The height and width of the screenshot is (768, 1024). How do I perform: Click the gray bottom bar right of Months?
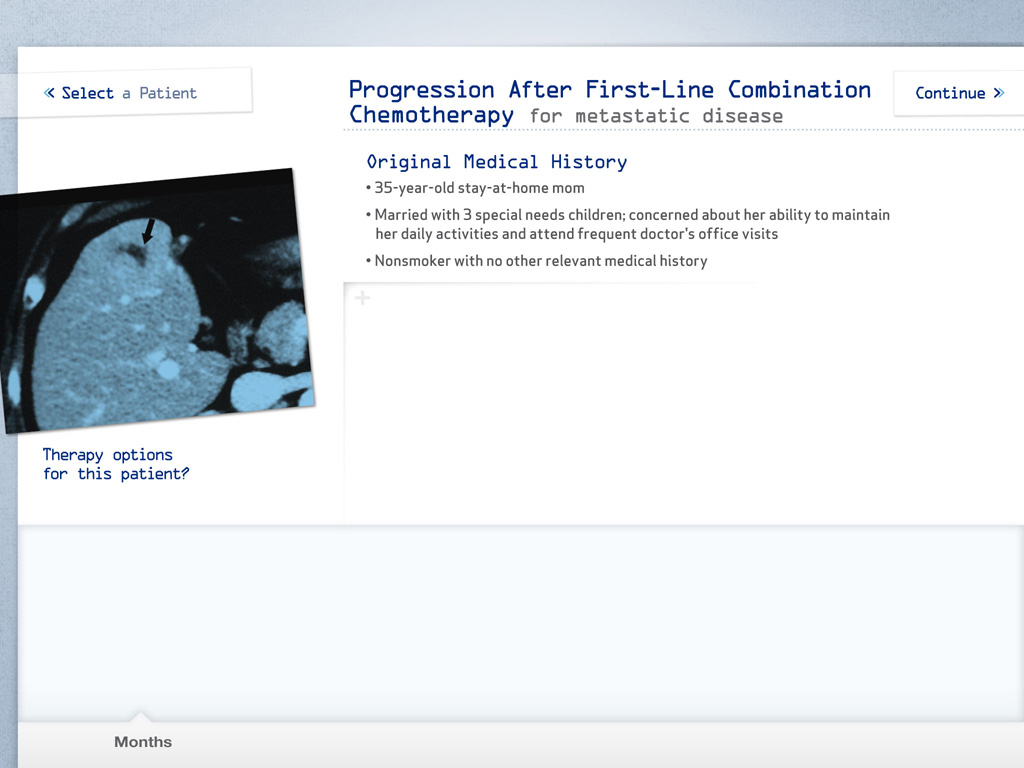(600, 744)
